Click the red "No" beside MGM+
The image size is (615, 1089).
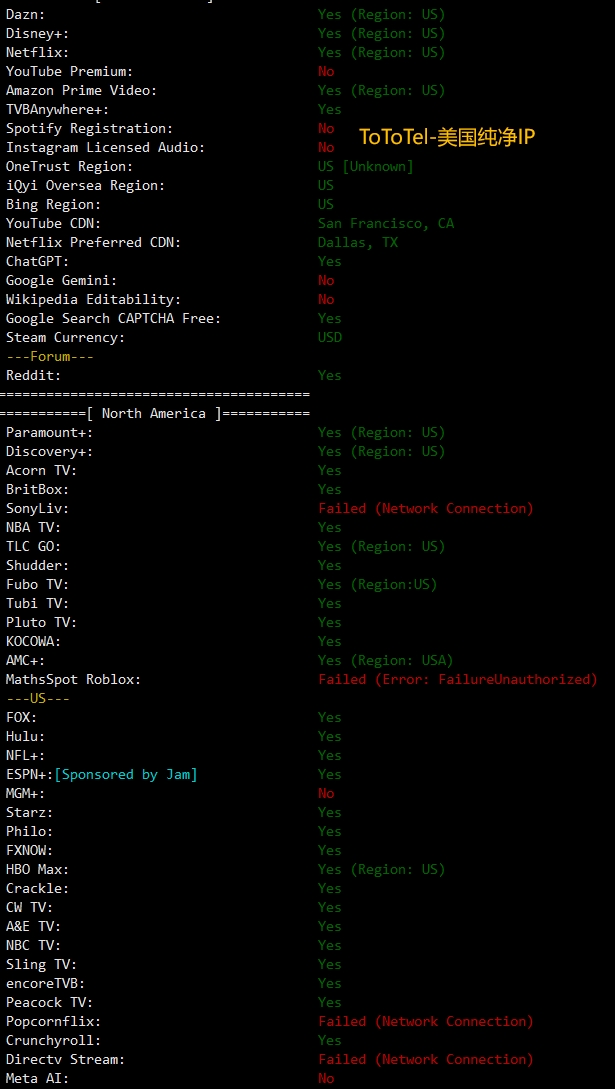pos(326,793)
